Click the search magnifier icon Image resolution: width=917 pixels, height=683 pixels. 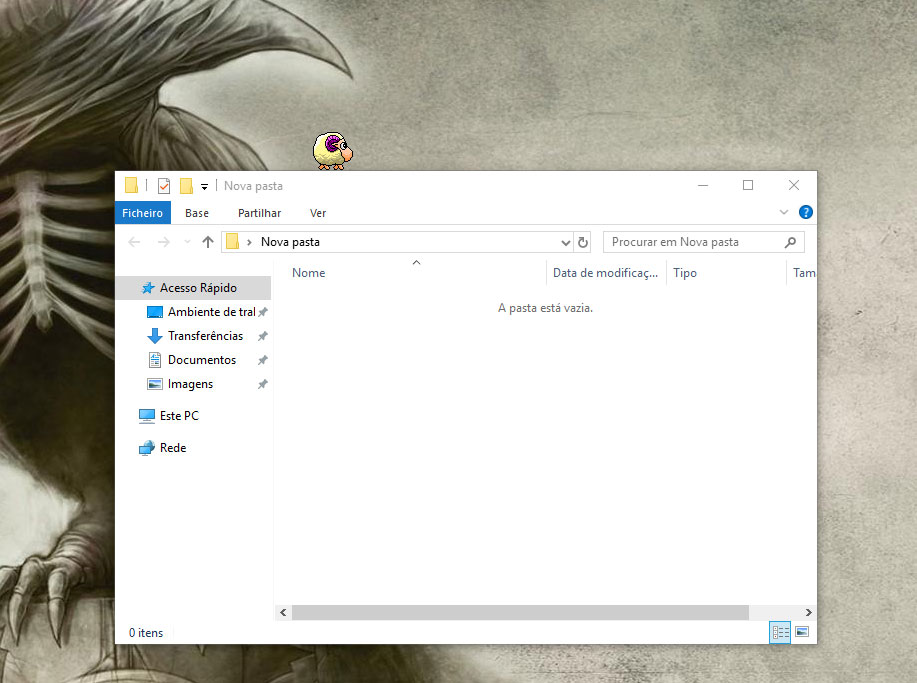(x=790, y=242)
